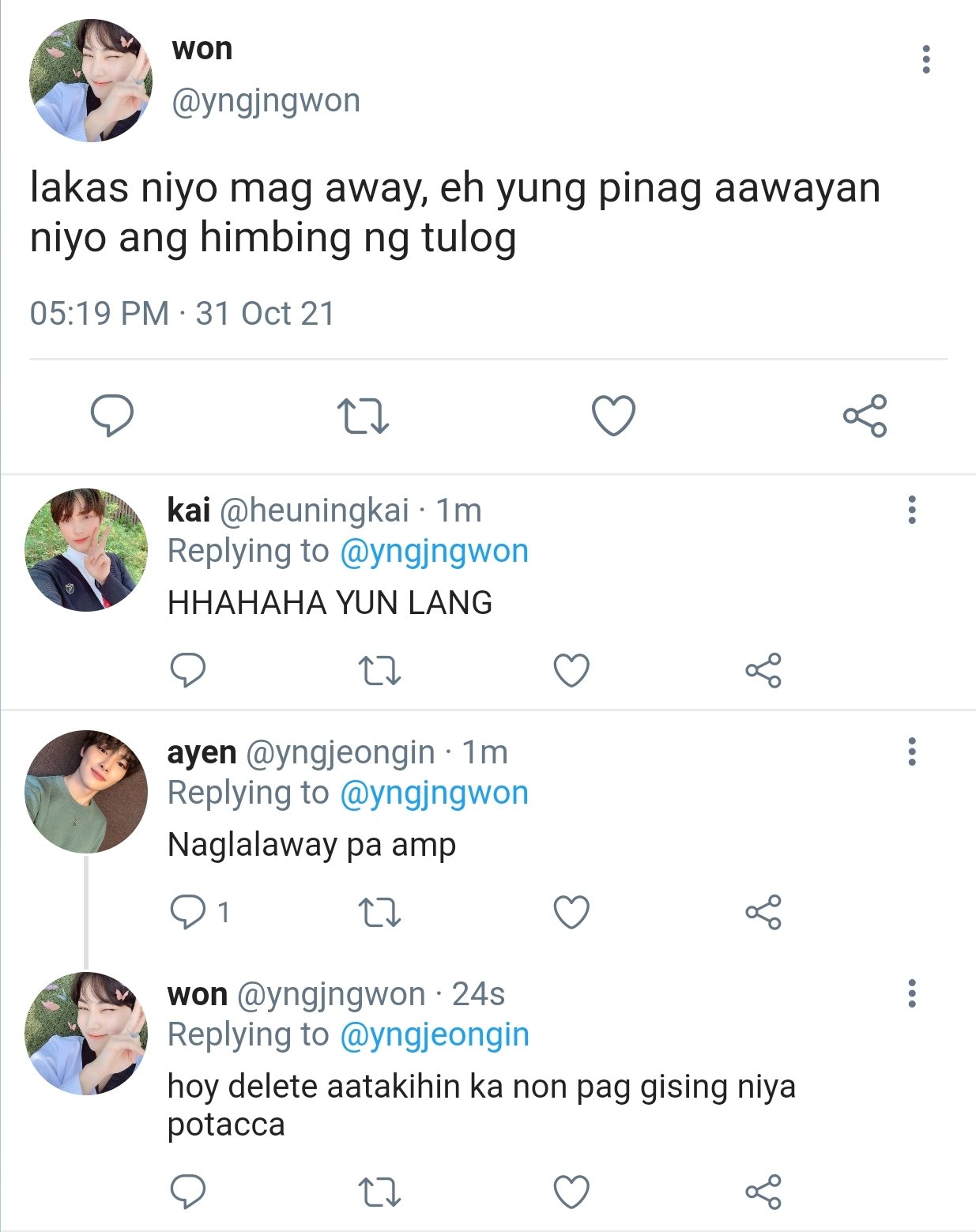The image size is (976, 1232).
Task: Open @yngjngwon link in kai's reply
Action: pos(434,552)
